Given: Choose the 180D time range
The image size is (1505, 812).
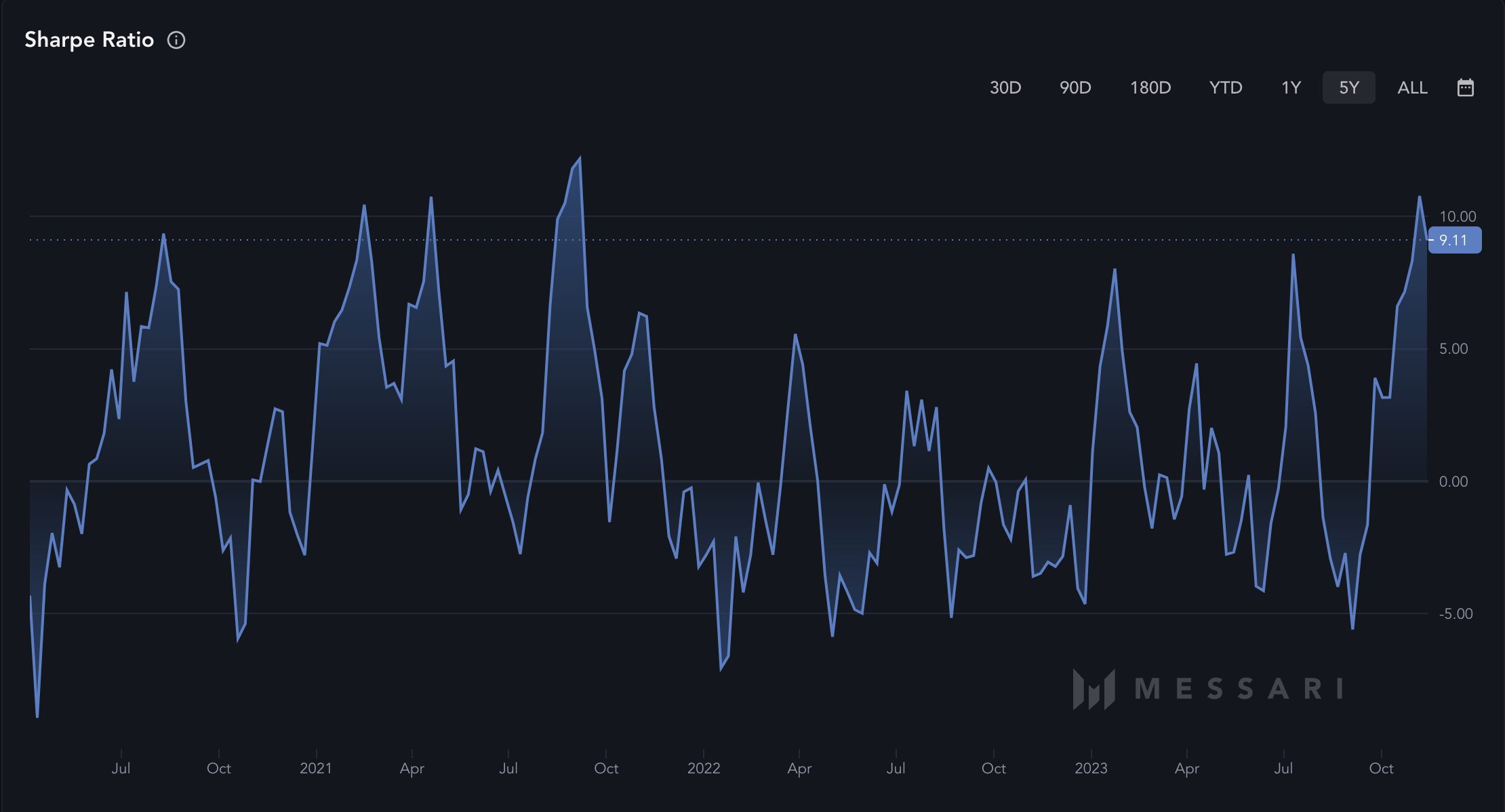Looking at the screenshot, I should 1150,87.
